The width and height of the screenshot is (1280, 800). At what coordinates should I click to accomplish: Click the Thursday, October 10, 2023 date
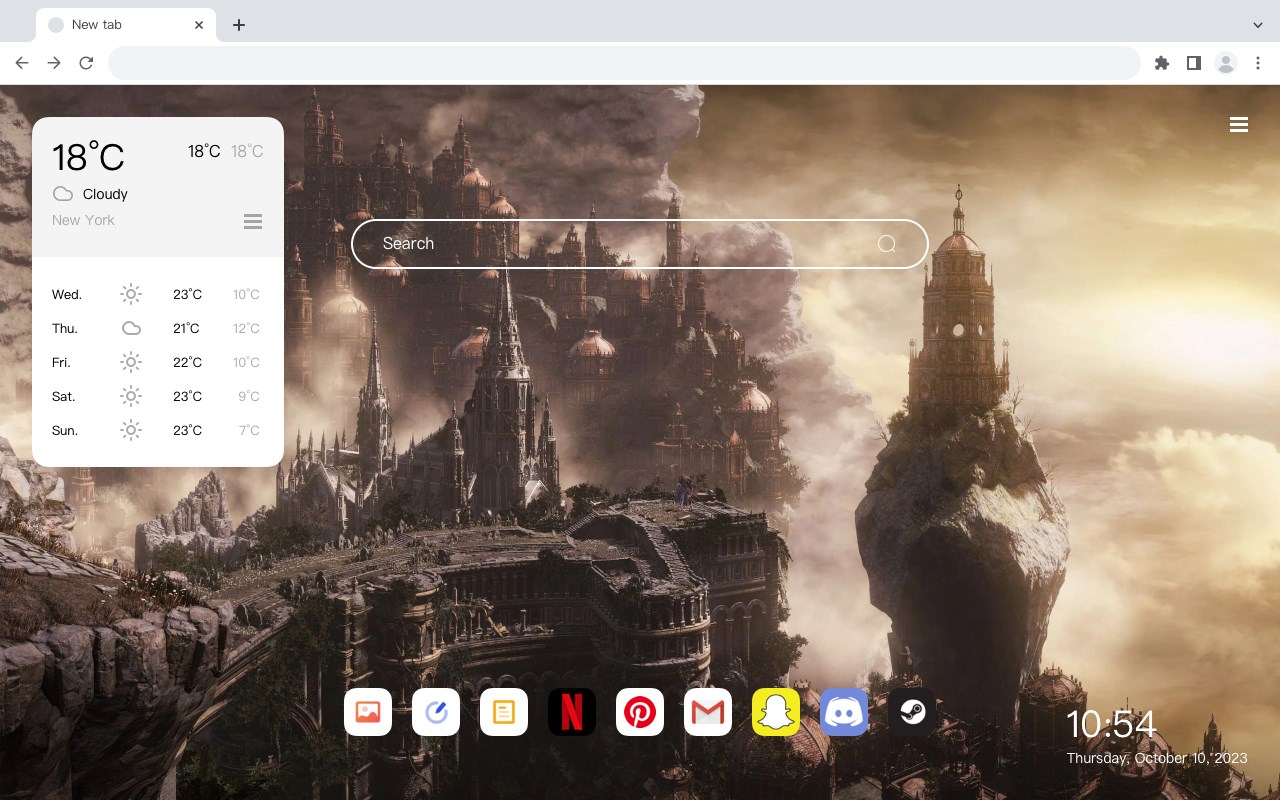point(1157,758)
